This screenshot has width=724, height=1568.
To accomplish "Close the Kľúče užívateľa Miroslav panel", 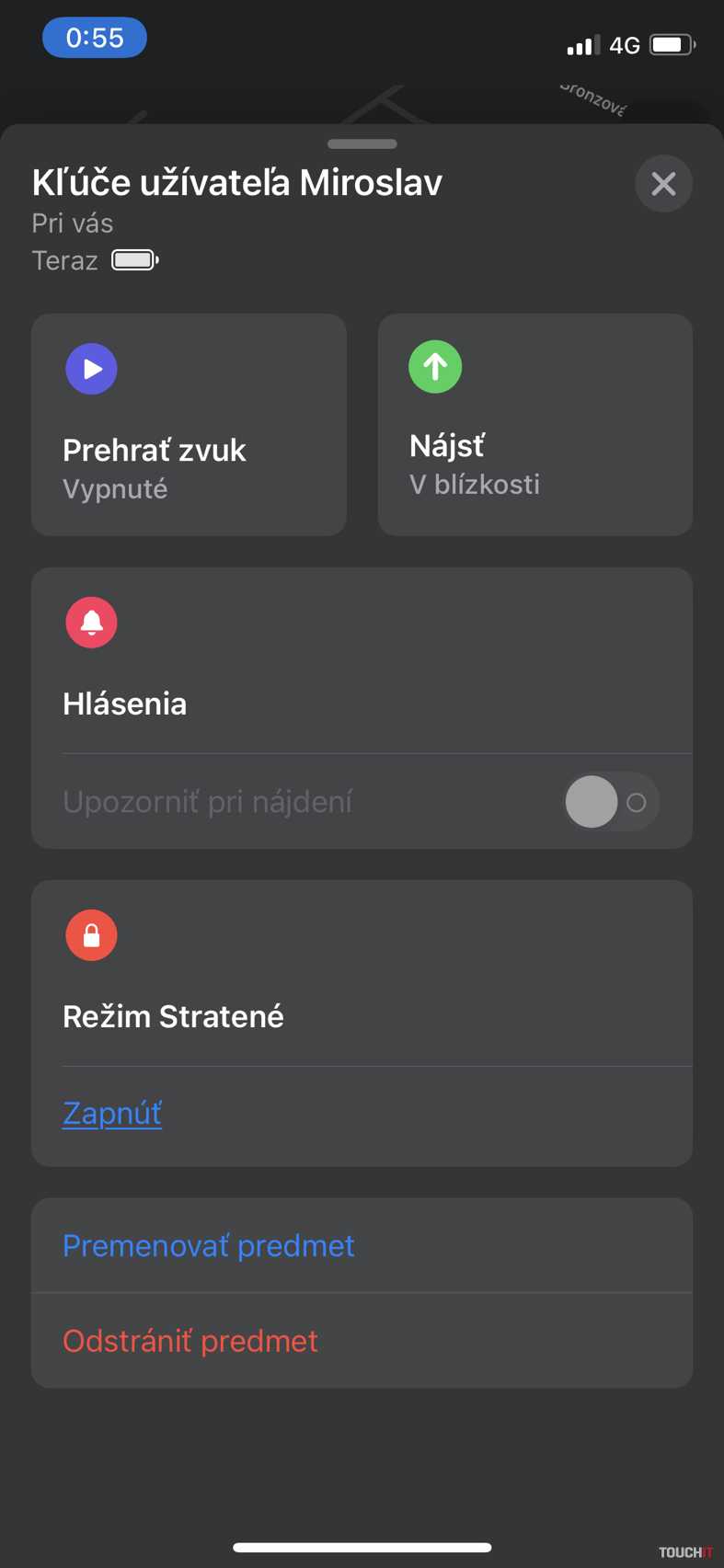I will pyautogui.click(x=663, y=184).
